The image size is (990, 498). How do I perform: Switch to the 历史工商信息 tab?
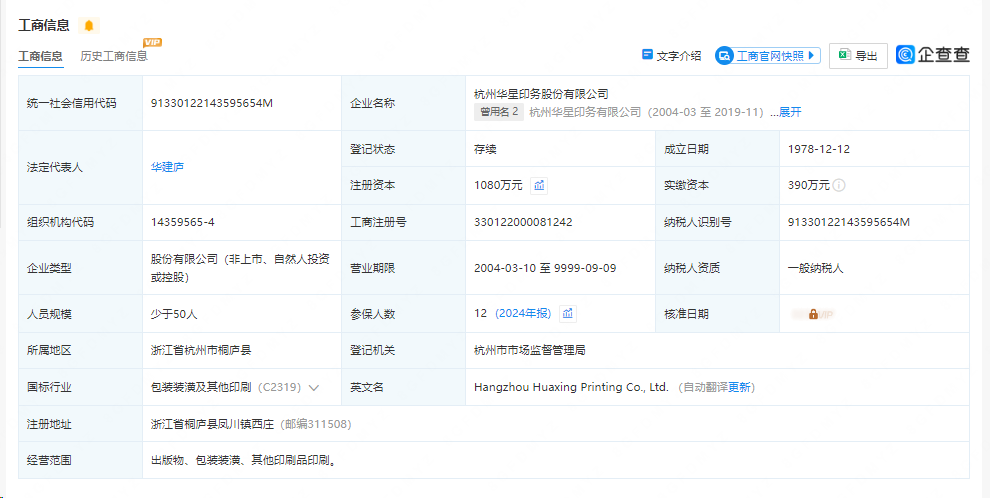click(114, 56)
